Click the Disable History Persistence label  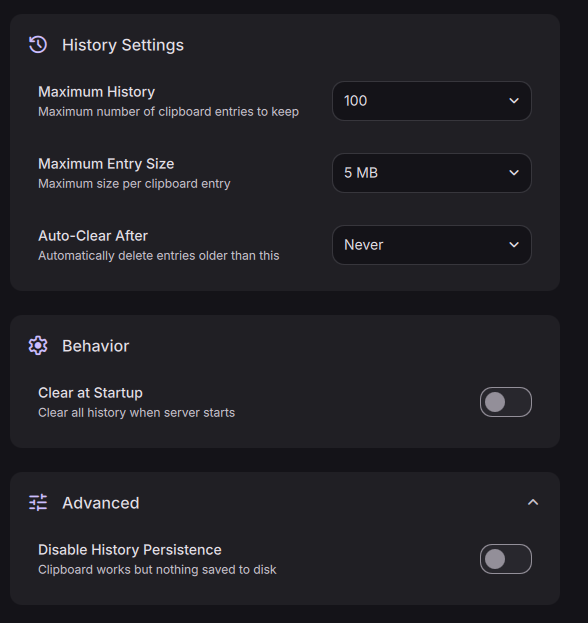(x=130, y=550)
